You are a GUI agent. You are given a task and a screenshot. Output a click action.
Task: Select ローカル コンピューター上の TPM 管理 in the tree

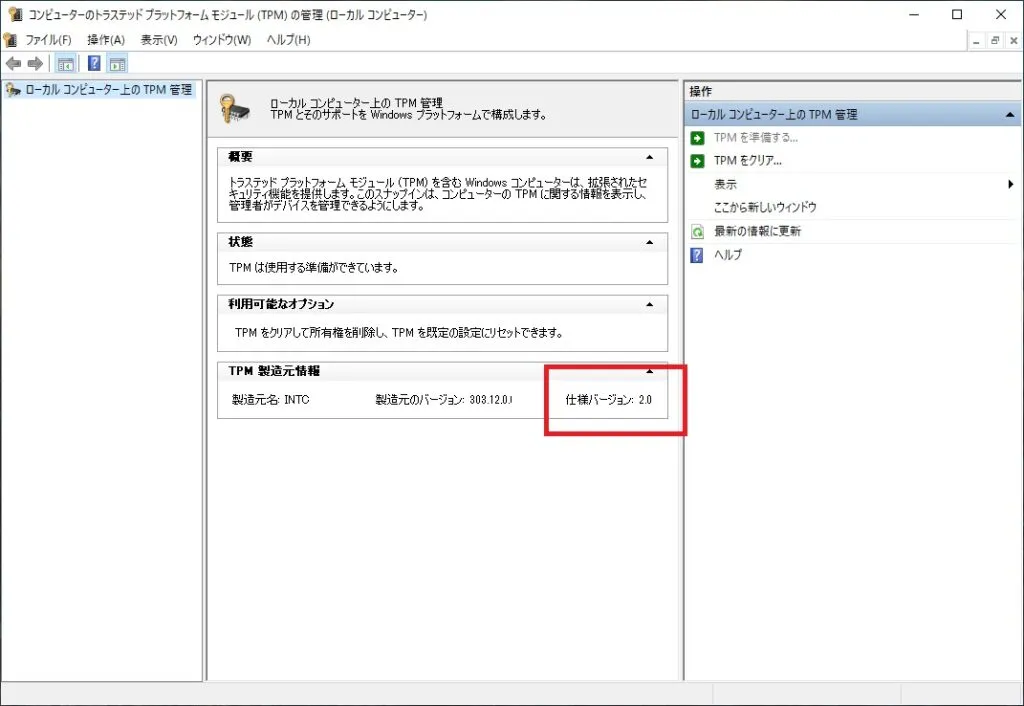click(108, 90)
